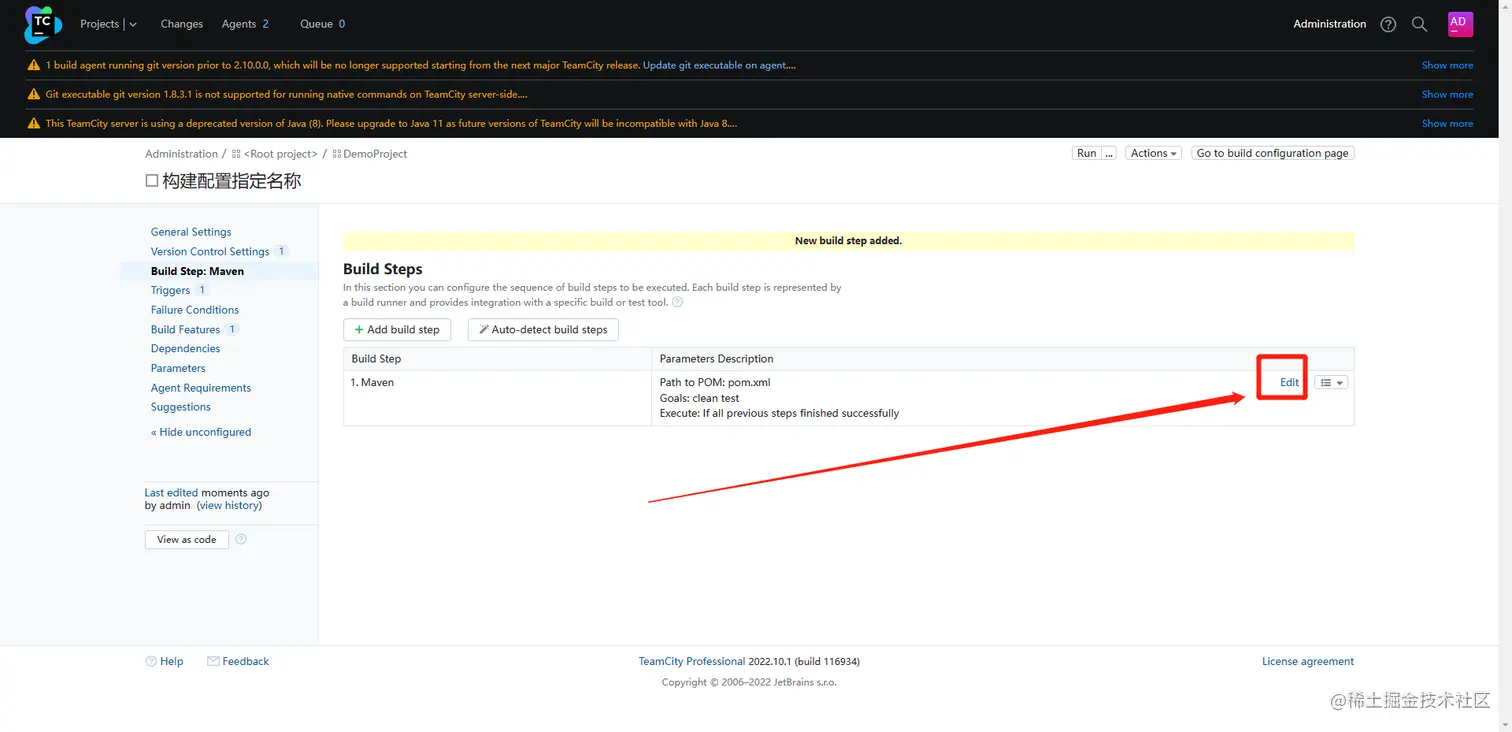
Task: Click the Help icon in the footer
Action: click(151, 661)
